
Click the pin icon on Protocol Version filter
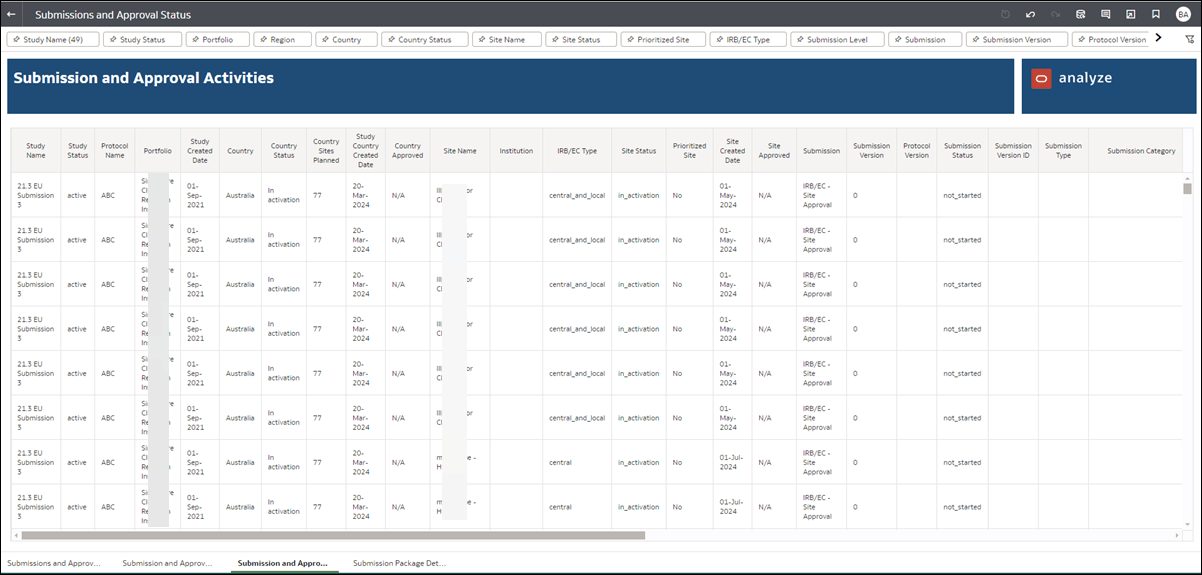pos(1081,40)
